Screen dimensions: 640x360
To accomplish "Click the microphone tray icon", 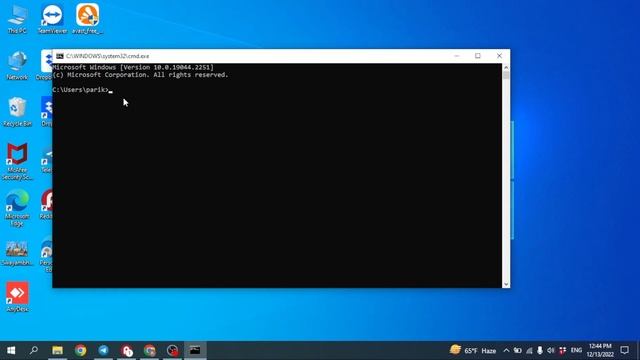I will point(540,350).
